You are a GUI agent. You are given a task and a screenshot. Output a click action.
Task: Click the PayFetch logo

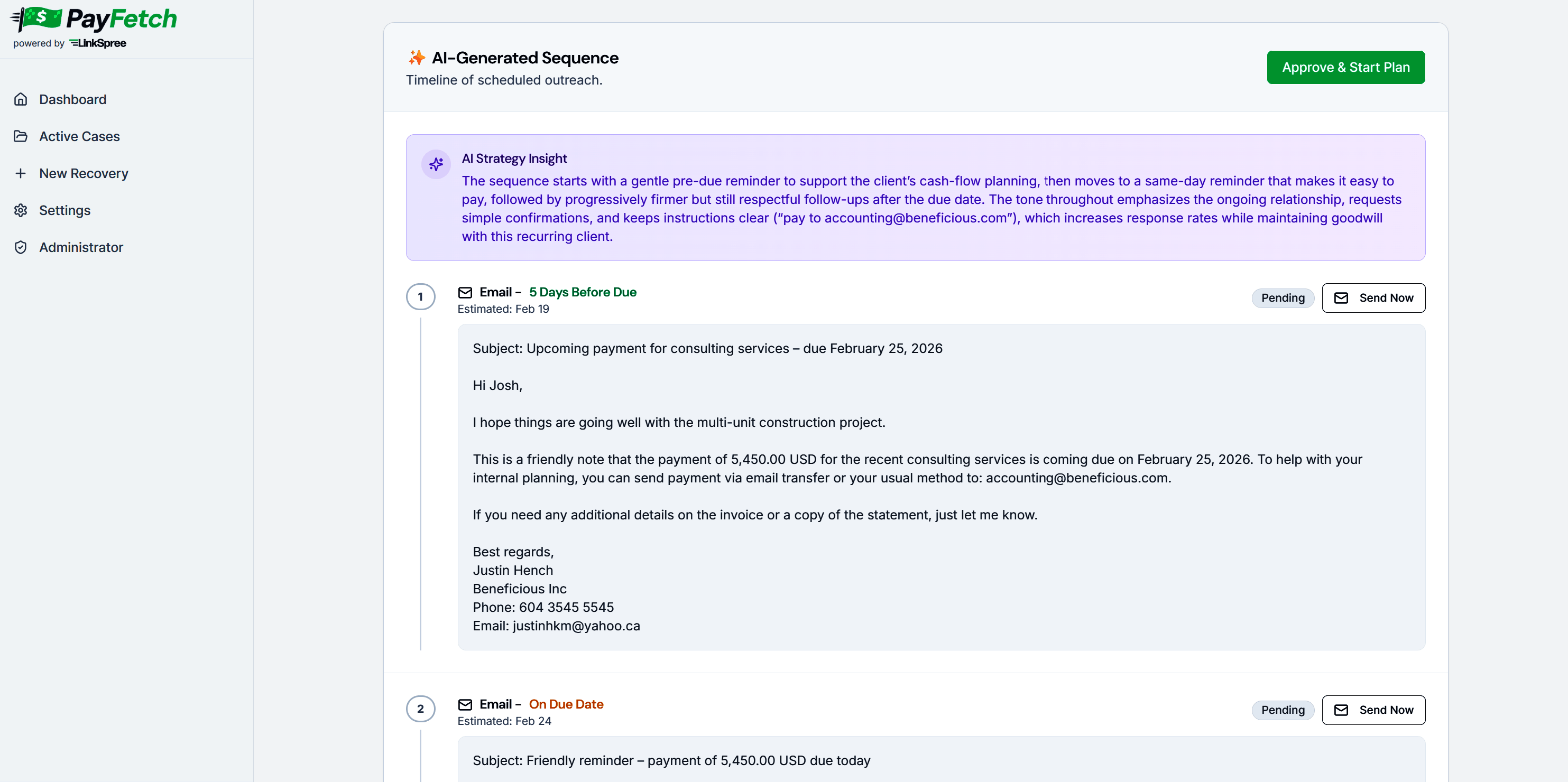94,20
